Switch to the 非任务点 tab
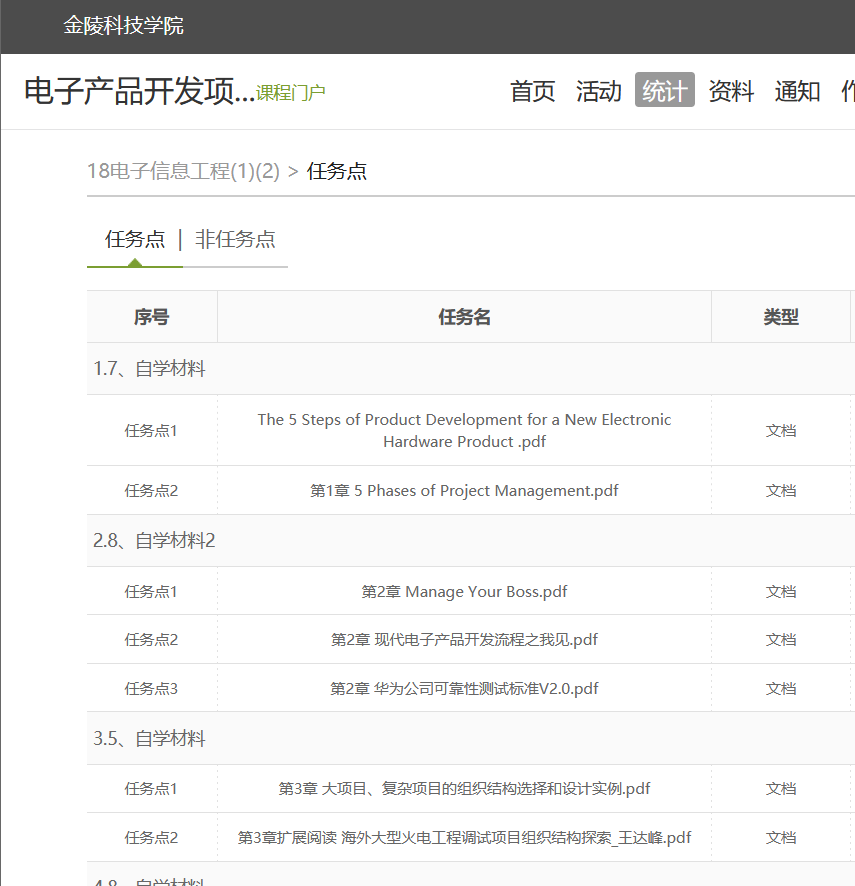Viewport: 855px width, 886px height. tap(235, 240)
